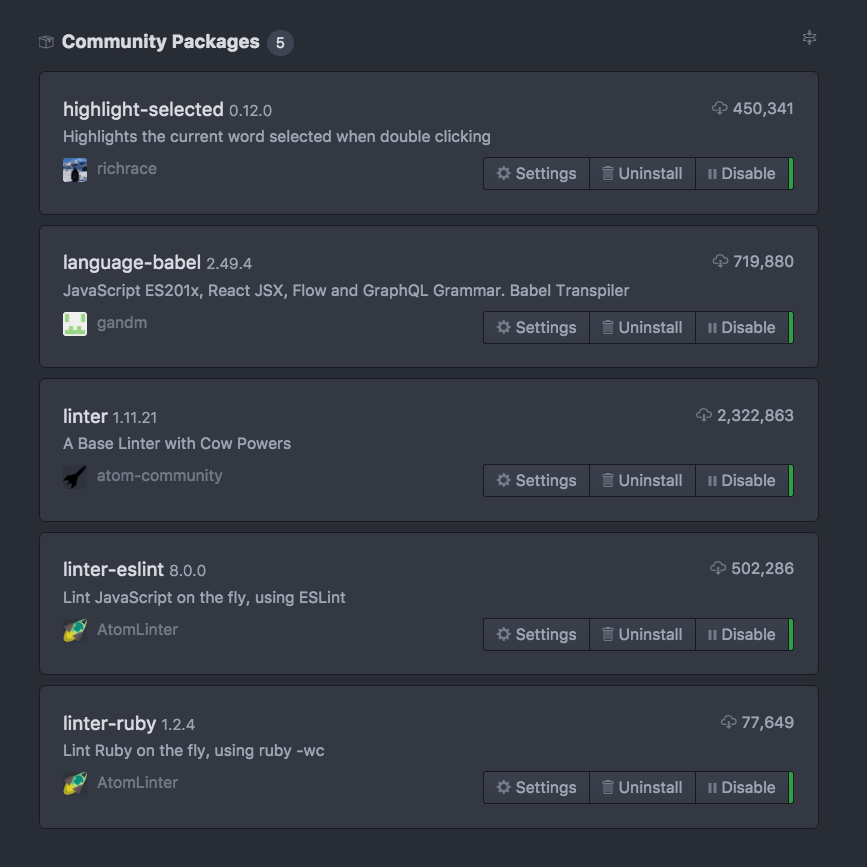Click the download cloud icon beside 2,322,863
867x867 pixels.
pos(704,415)
